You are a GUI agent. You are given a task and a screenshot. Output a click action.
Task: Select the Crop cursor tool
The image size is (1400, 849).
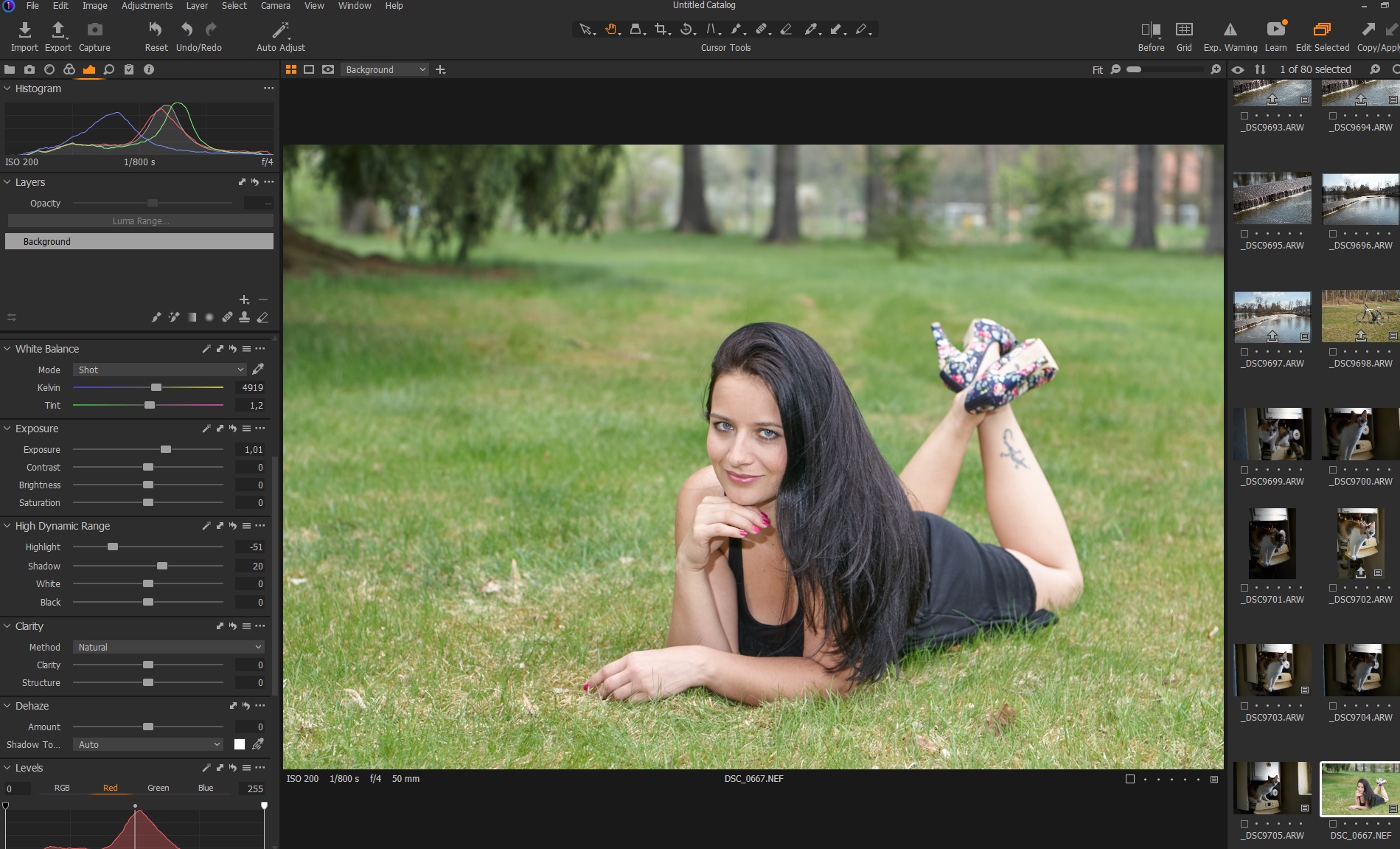tap(661, 30)
